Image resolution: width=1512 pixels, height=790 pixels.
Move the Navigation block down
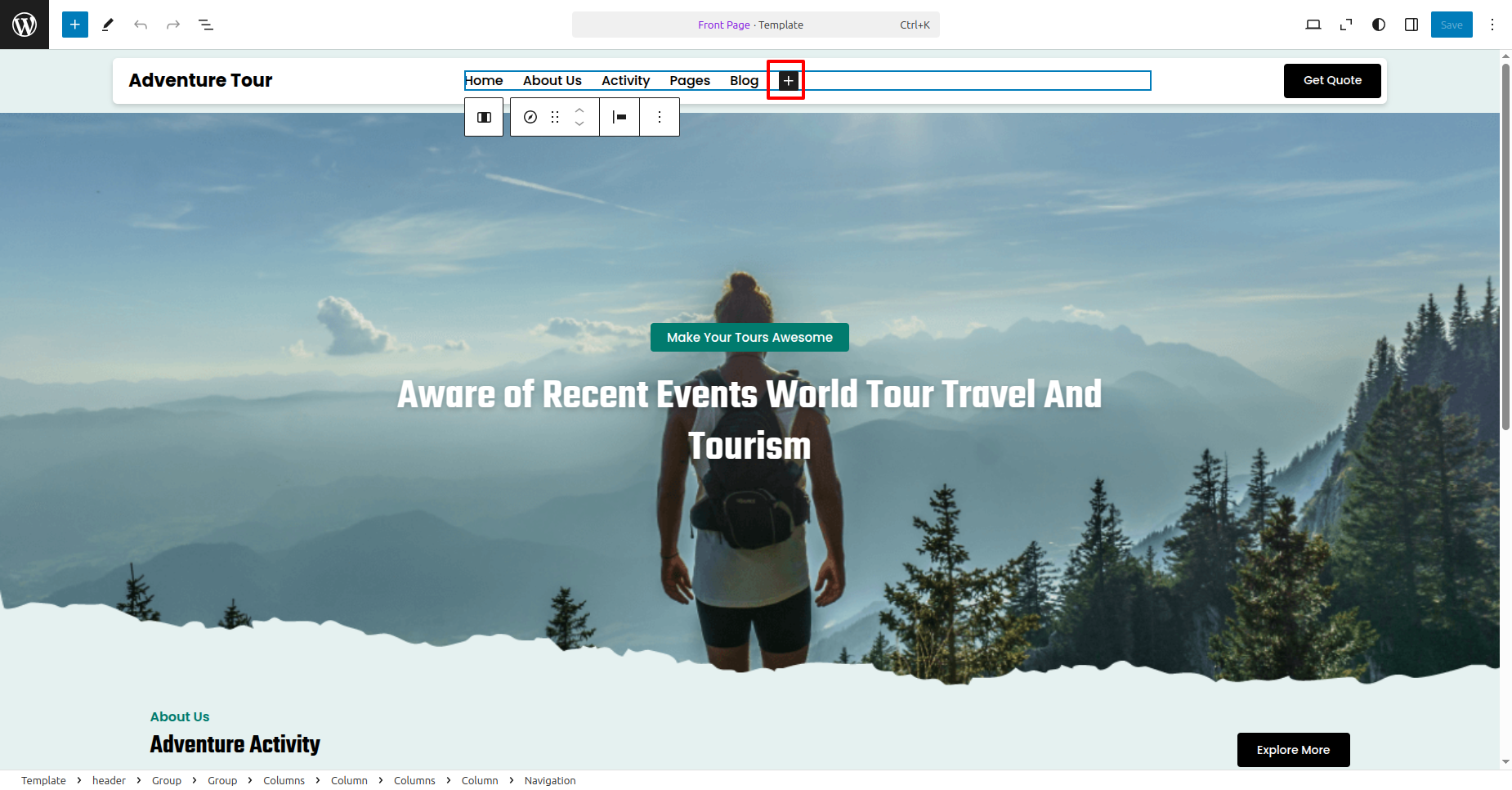pyautogui.click(x=579, y=124)
